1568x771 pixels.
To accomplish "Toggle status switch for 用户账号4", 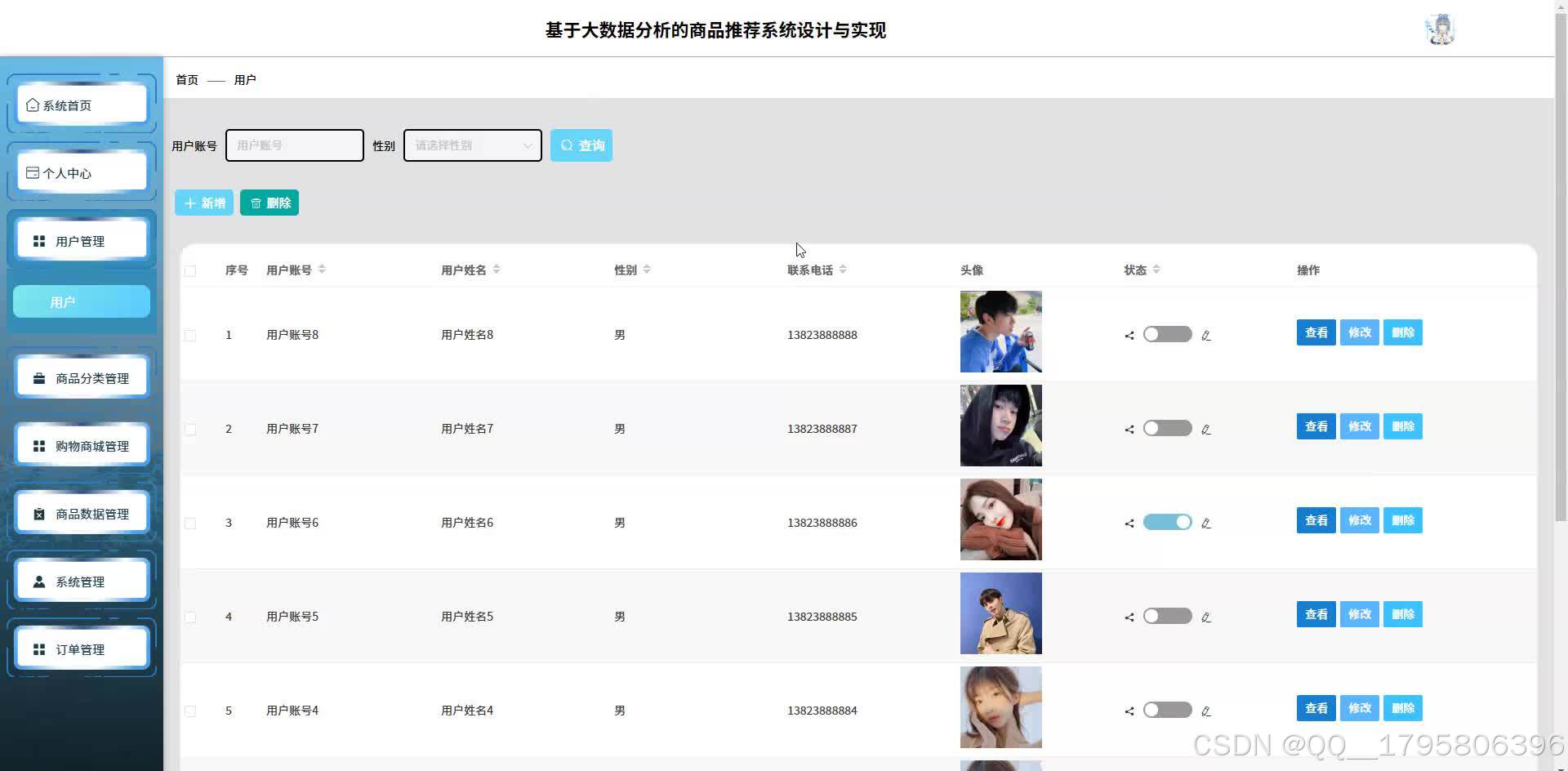I will (1168, 710).
